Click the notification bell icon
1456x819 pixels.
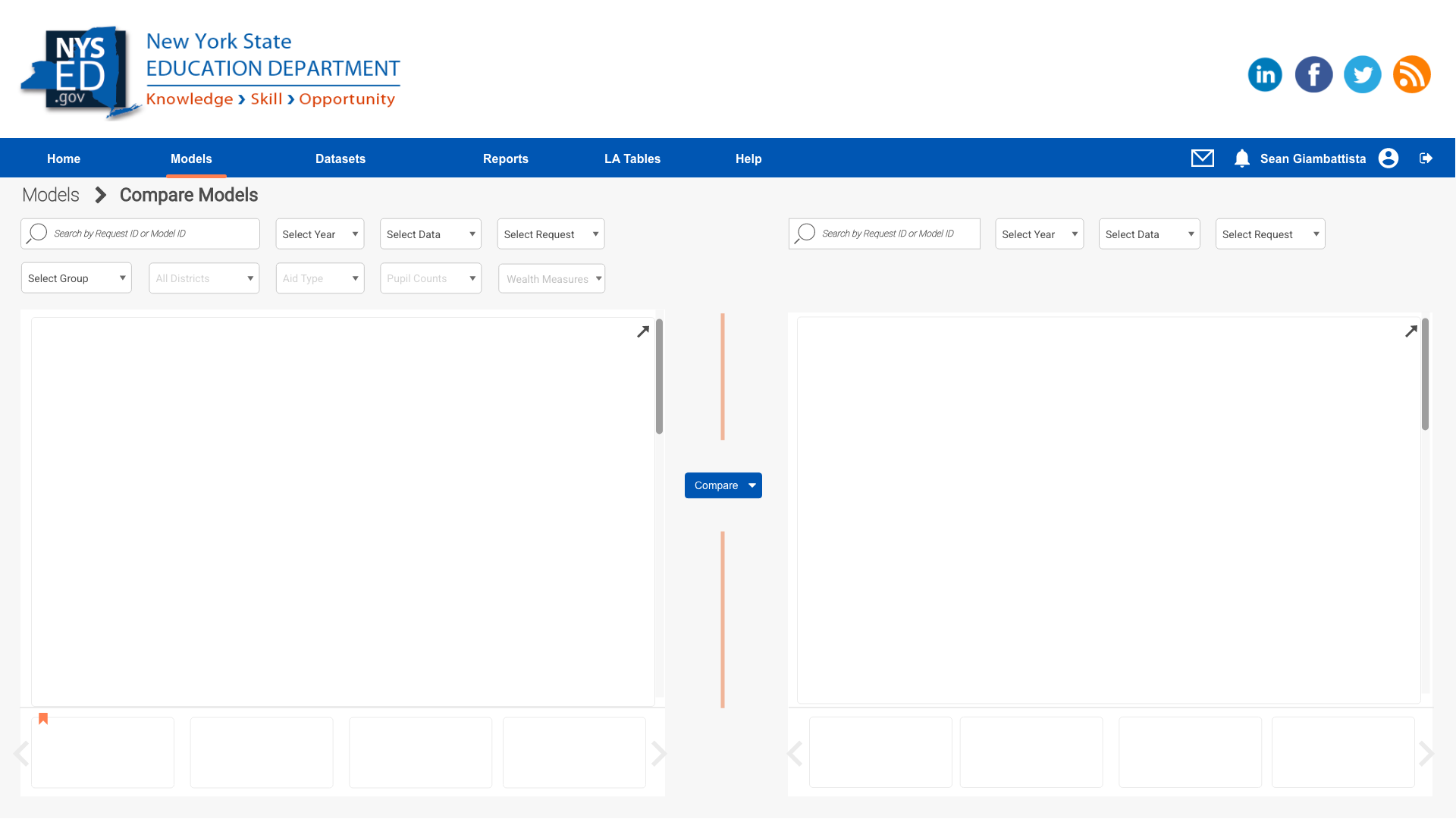click(x=1241, y=158)
